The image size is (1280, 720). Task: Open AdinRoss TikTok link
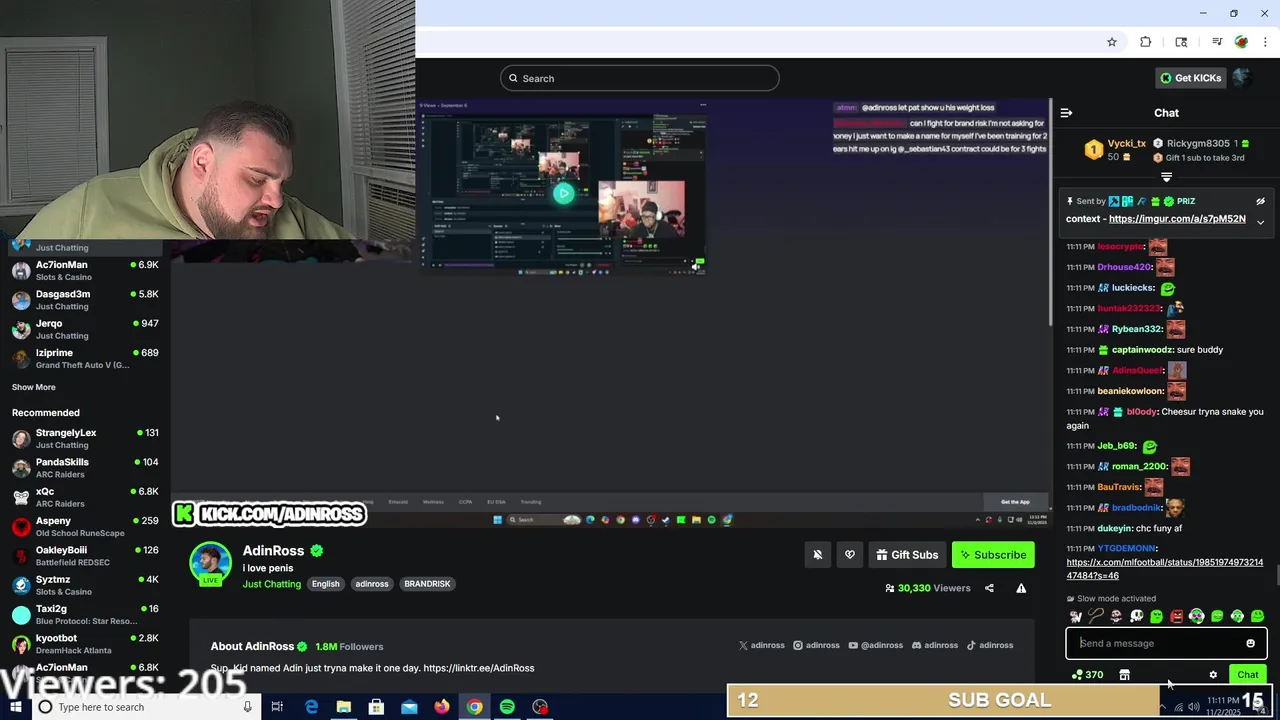click(990, 645)
